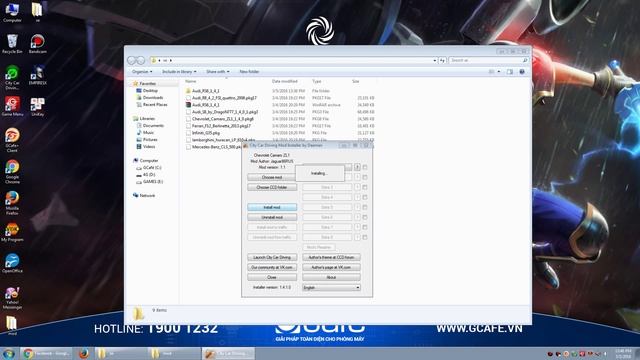This screenshot has width=640, height=360.
Task: Go back in the Explorer window
Action: pyautogui.click(x=131, y=60)
